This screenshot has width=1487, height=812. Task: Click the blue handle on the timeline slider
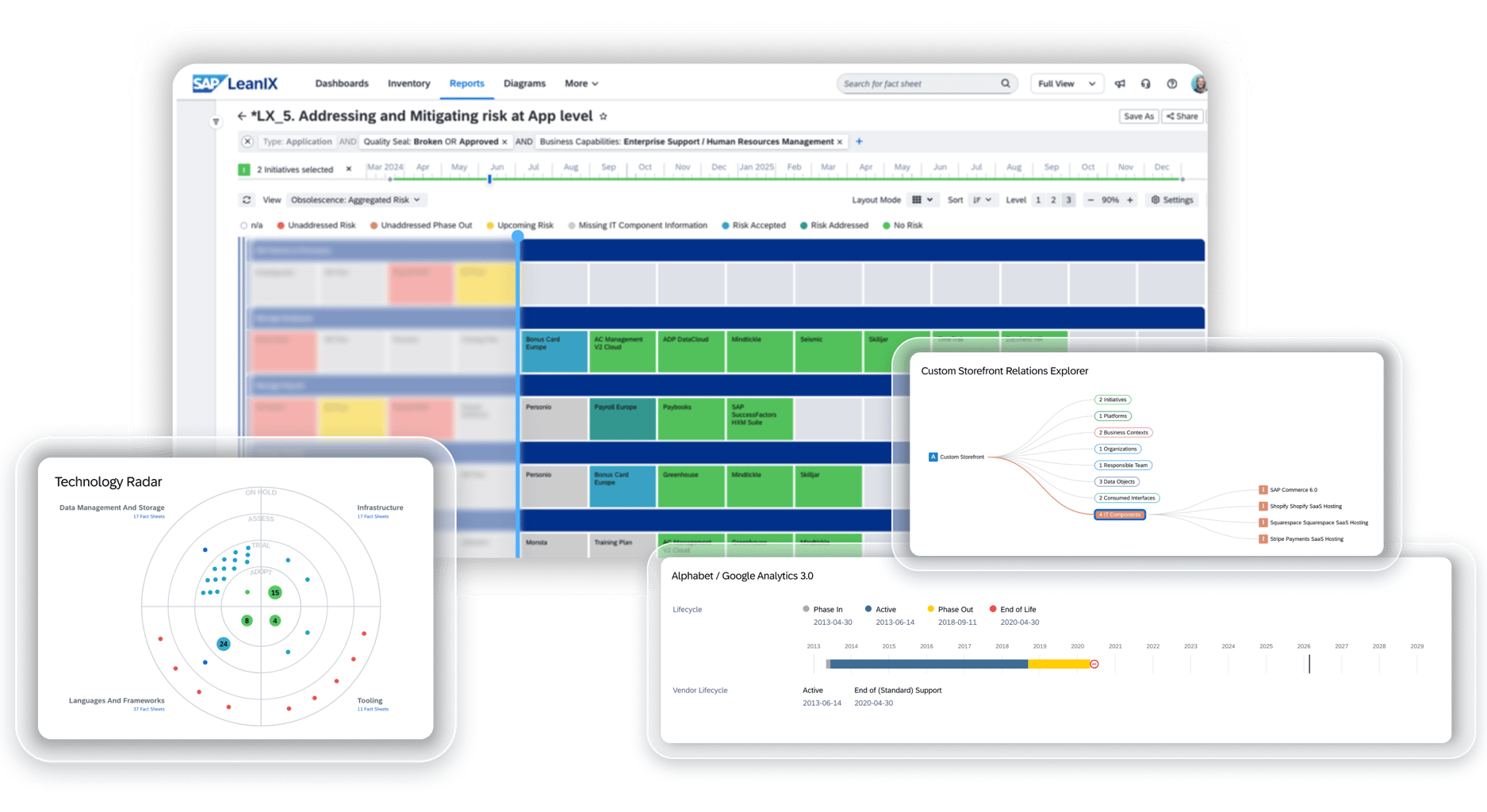coord(489,179)
